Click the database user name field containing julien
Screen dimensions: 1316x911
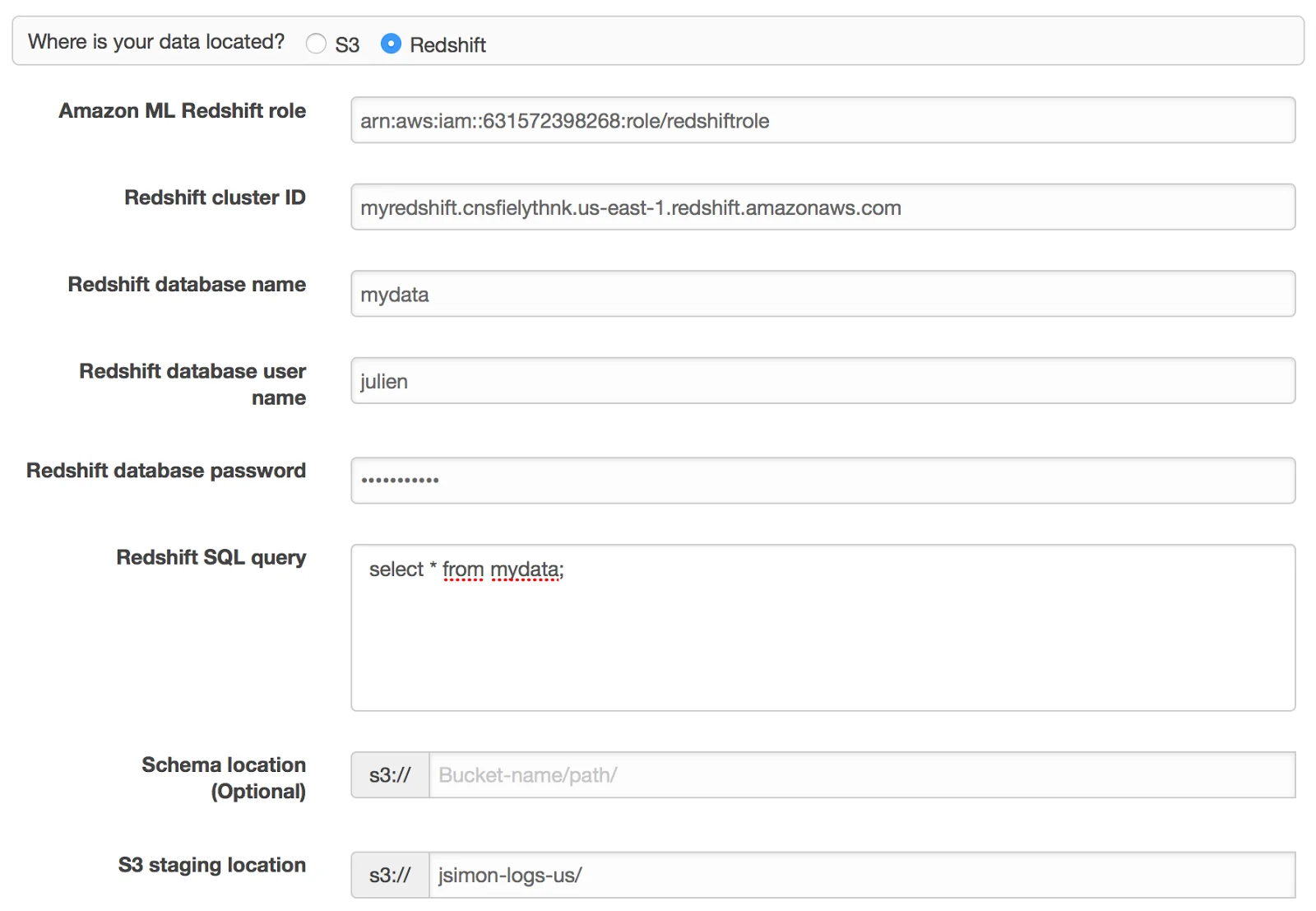tap(822, 380)
